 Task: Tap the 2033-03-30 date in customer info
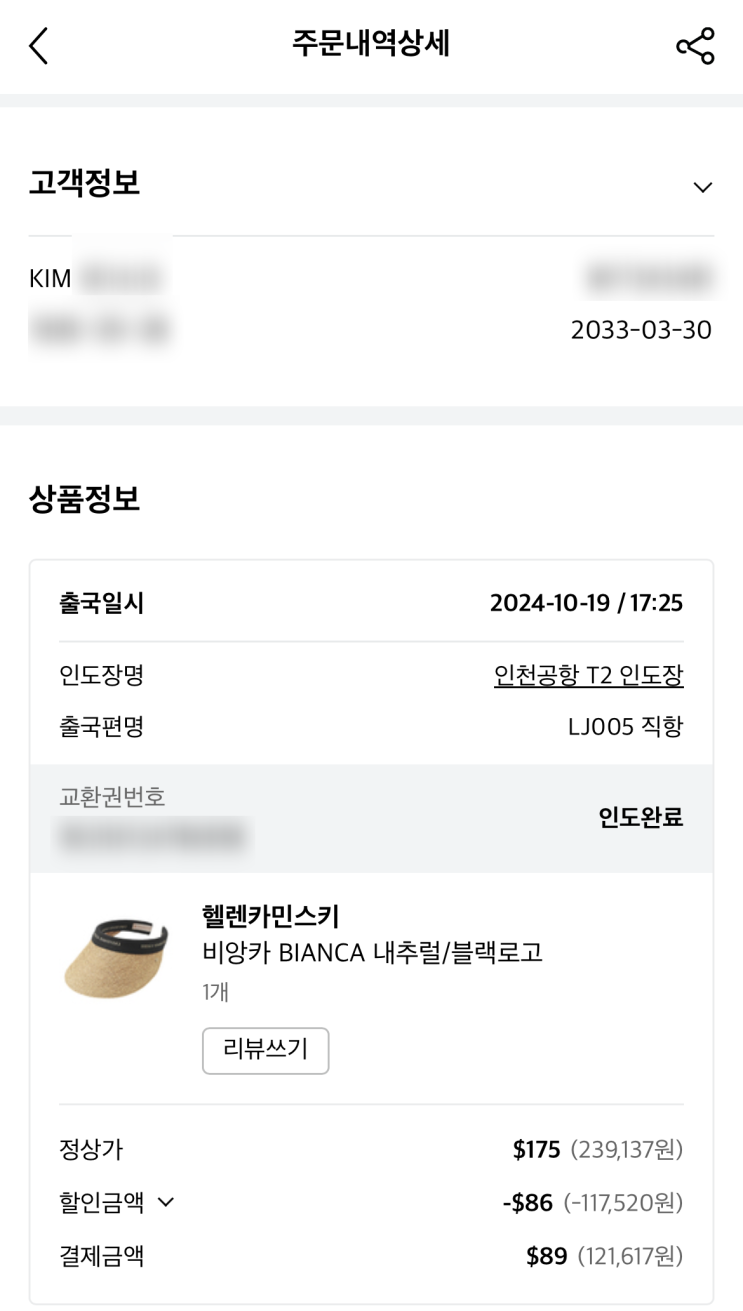coord(641,330)
